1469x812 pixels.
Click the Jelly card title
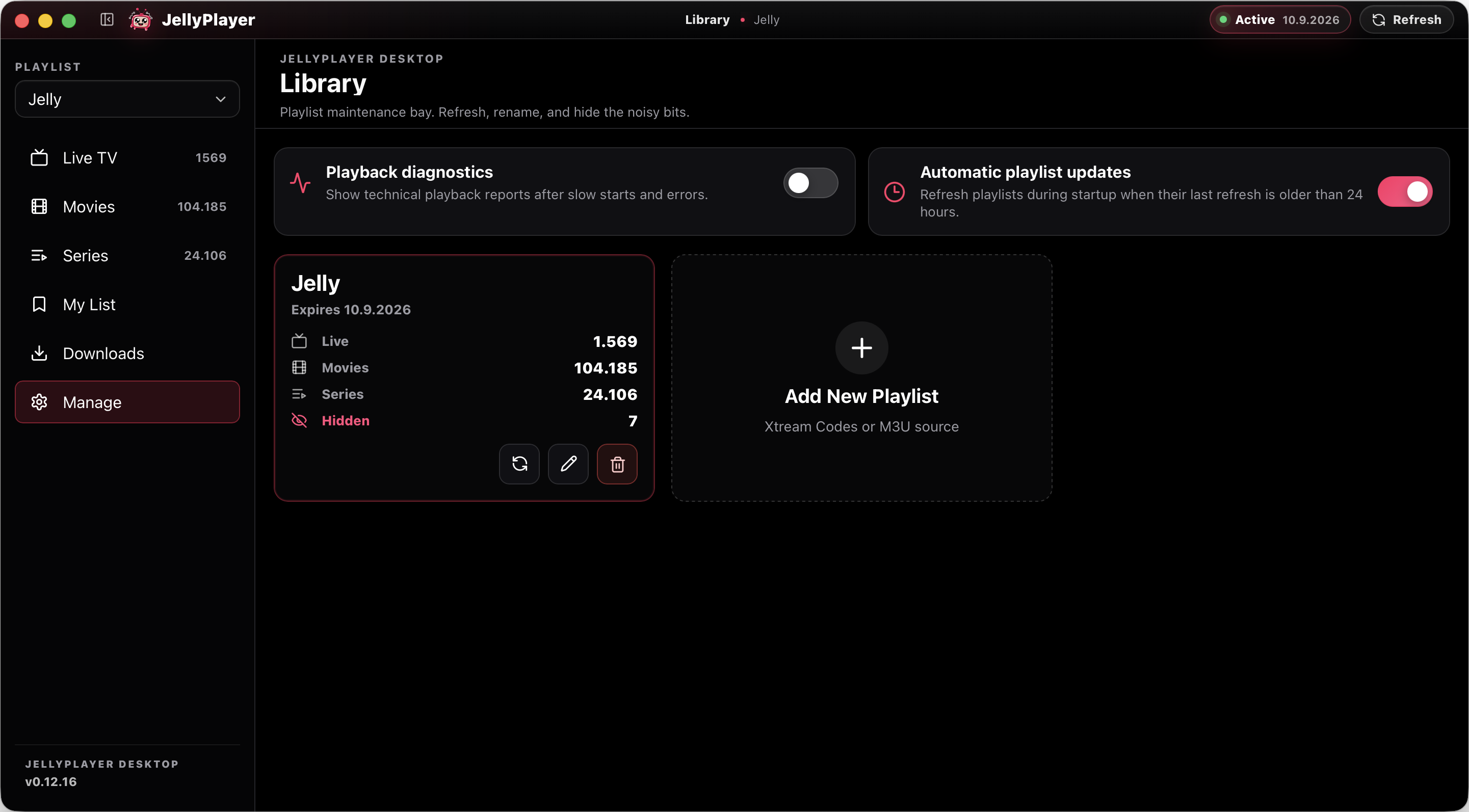pos(316,283)
